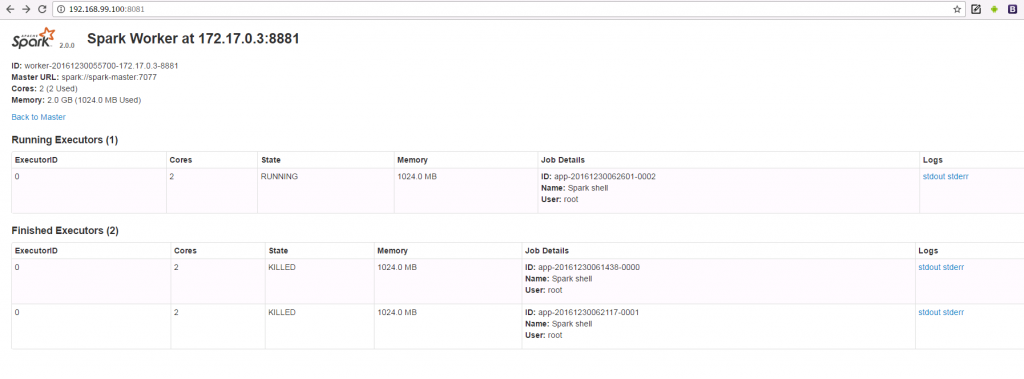The width and height of the screenshot is (1024, 379).
Task: Click the Running Executors (1) heading
Action: coord(65,140)
